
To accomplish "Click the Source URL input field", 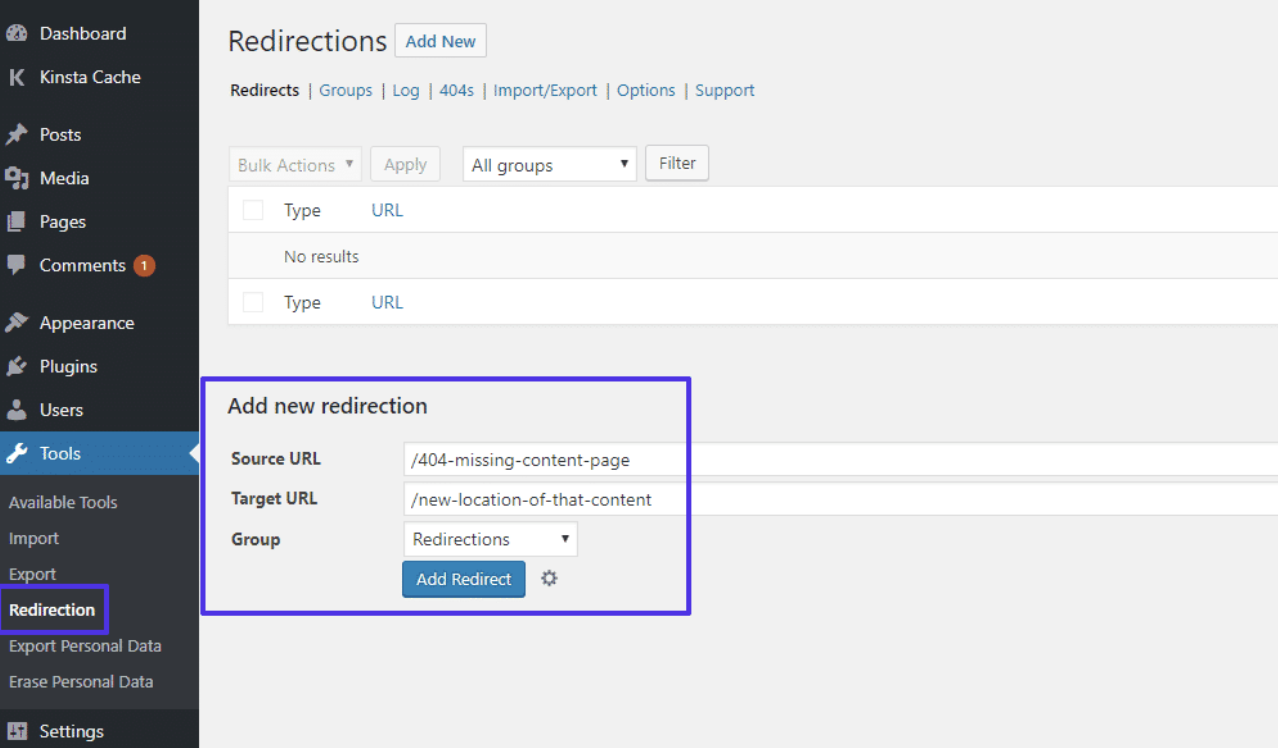I will (841, 460).
